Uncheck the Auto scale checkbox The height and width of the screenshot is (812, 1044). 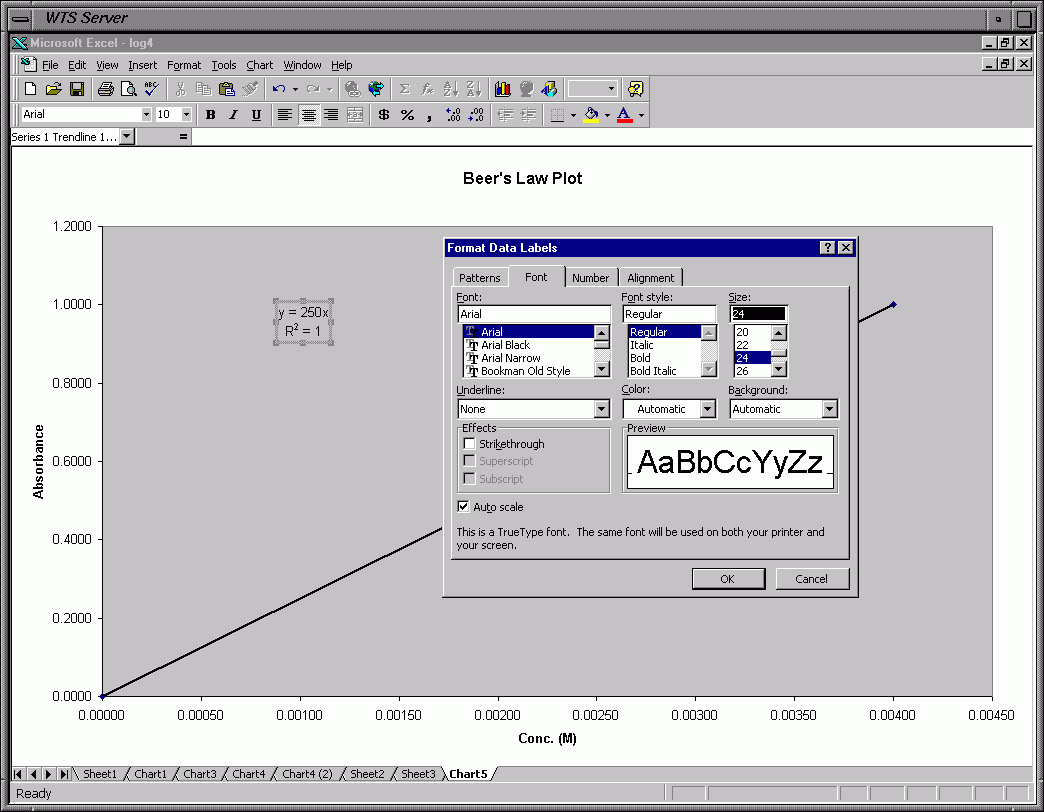click(464, 507)
